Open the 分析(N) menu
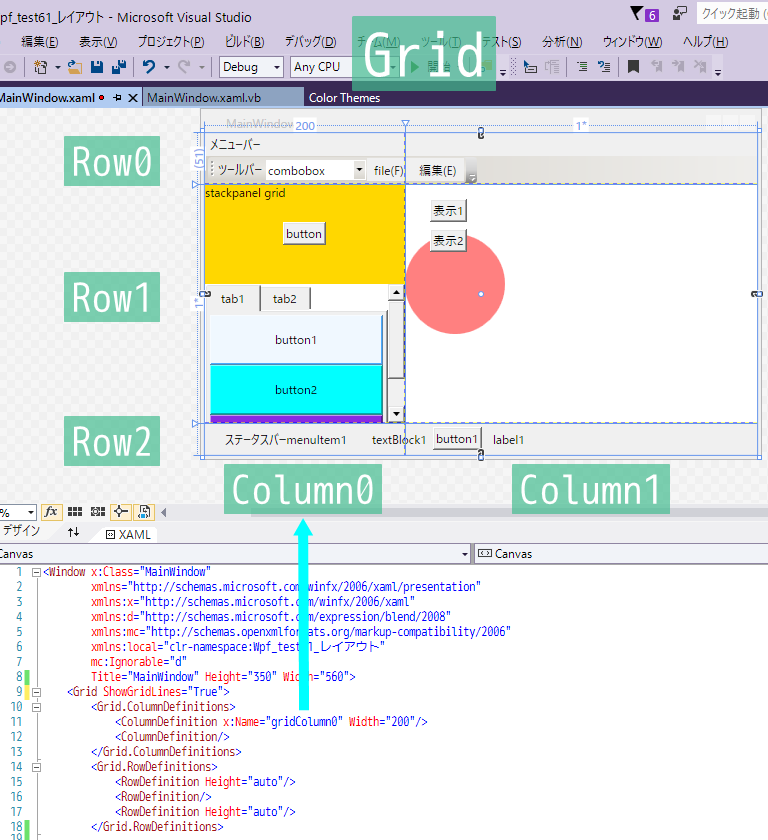The width and height of the screenshot is (768, 840). click(x=562, y=42)
